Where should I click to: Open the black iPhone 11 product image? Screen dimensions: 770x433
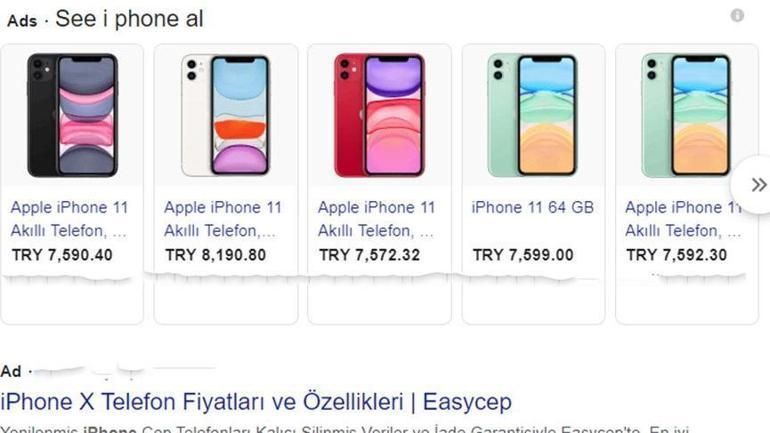[73, 115]
